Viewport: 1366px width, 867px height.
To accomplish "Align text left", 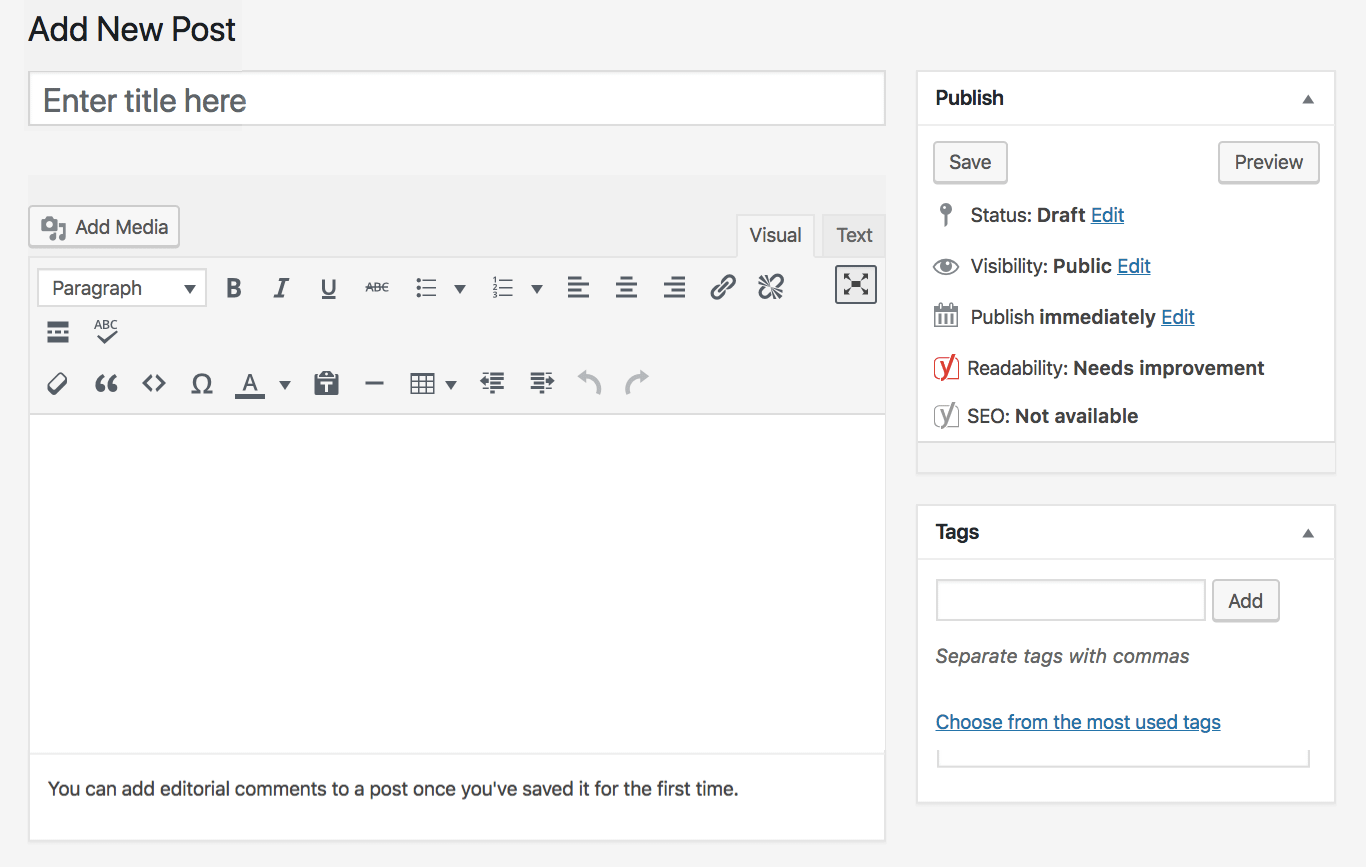I will pos(578,288).
